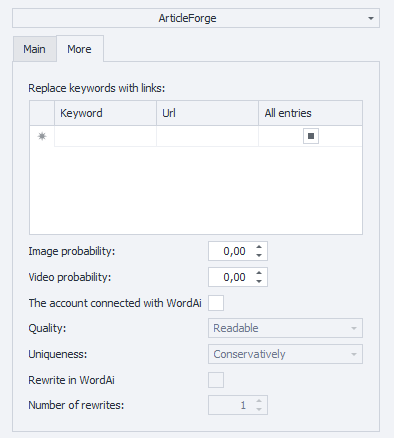
Task: Toggle the All entries checkbox in new row
Action: 311,136
